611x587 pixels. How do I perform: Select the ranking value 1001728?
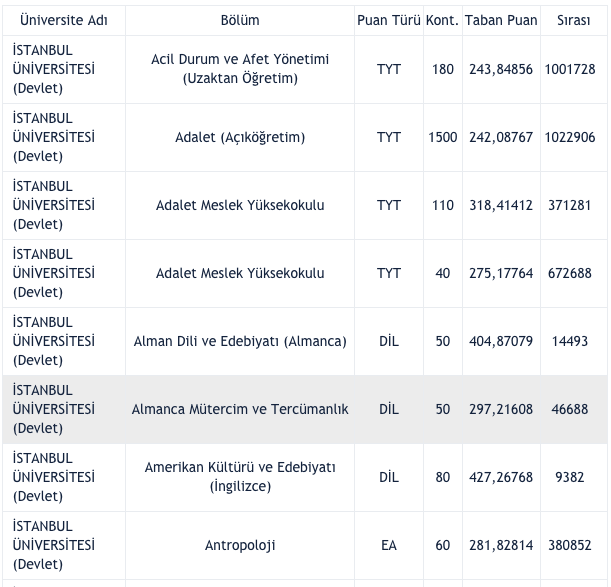tap(570, 69)
